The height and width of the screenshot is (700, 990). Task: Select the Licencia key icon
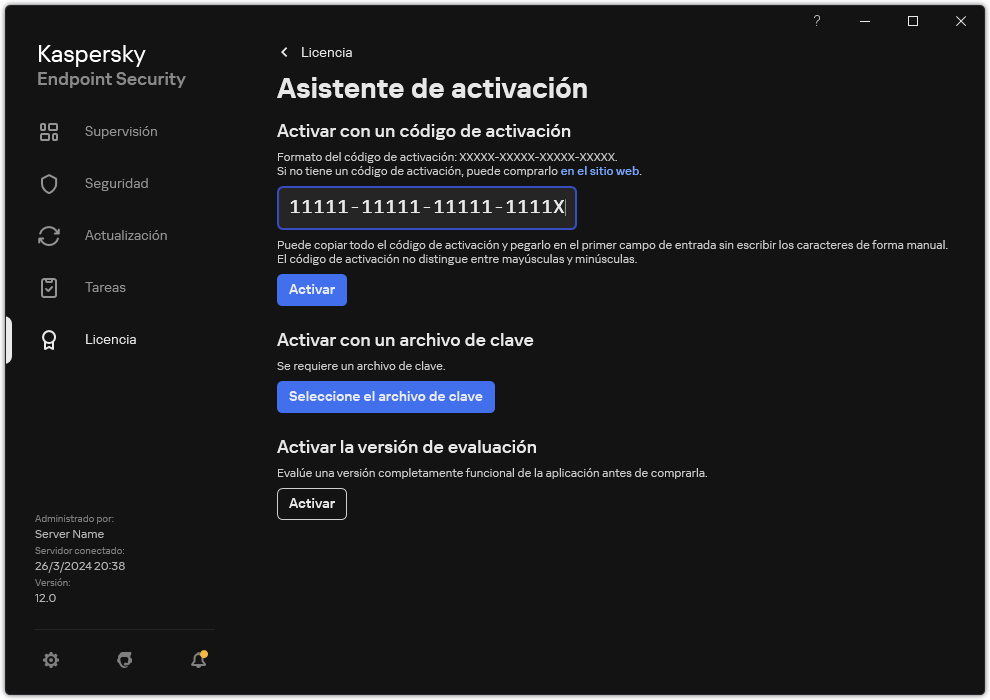pos(48,339)
